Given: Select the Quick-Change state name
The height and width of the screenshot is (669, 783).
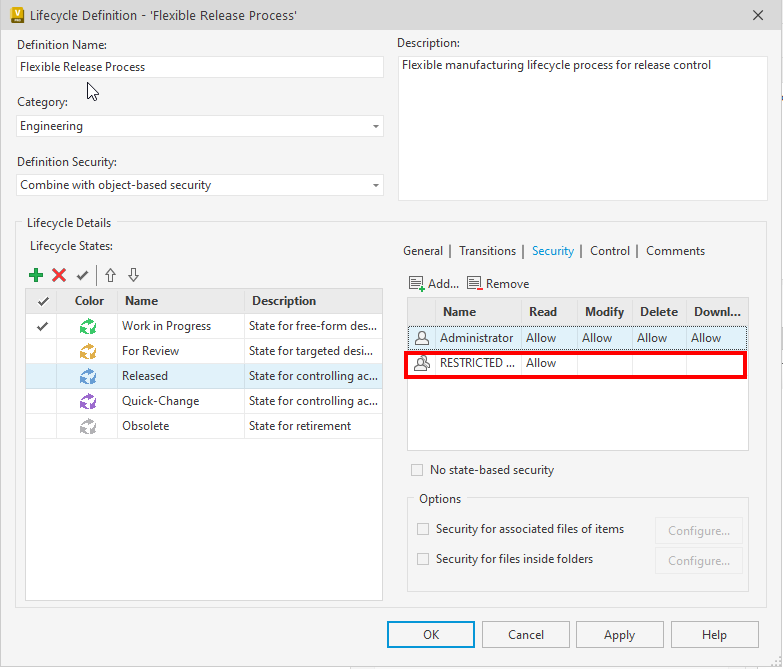Looking at the screenshot, I should pyautogui.click(x=160, y=401).
